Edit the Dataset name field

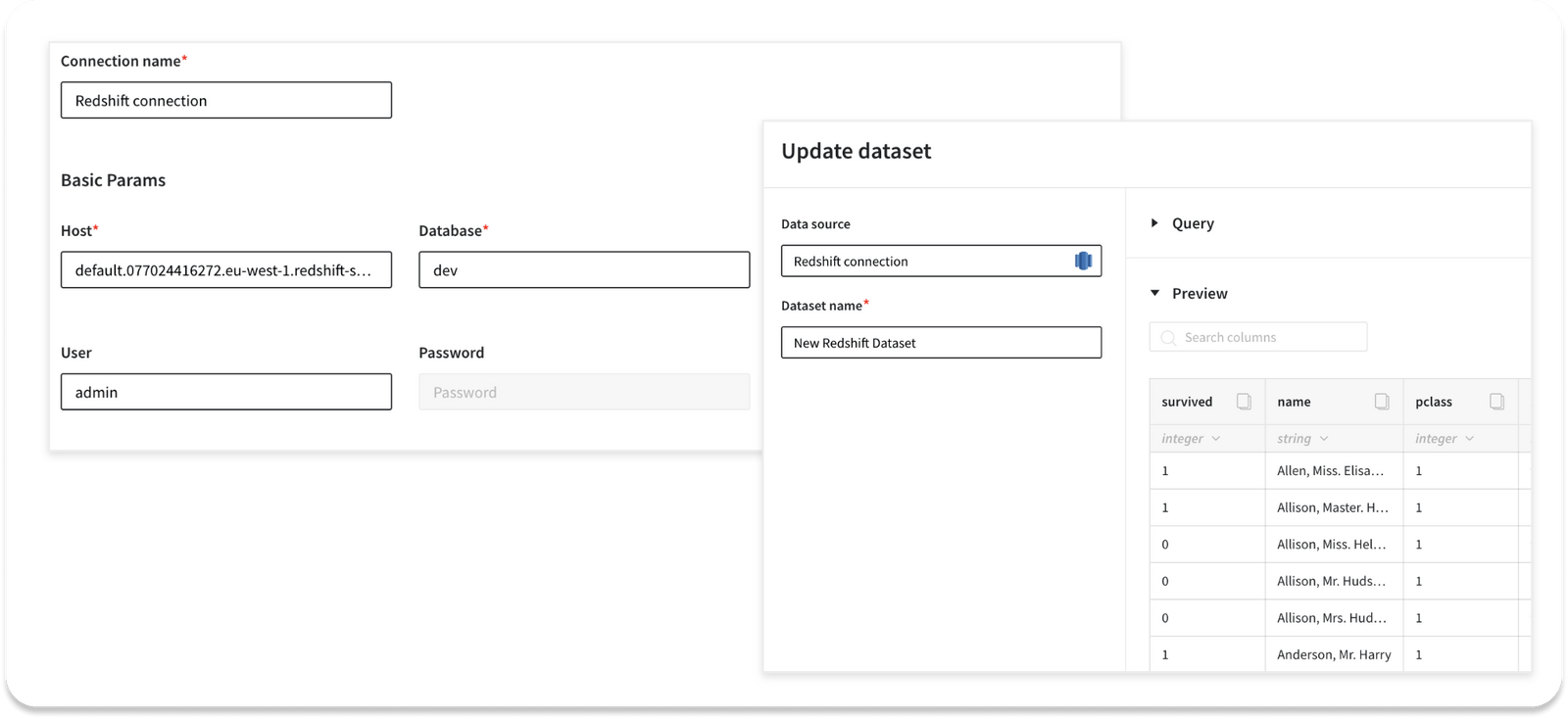click(x=941, y=343)
